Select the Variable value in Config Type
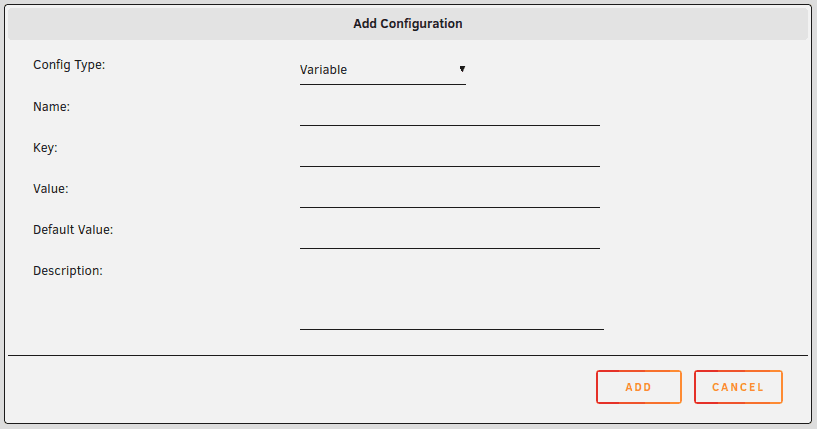Screen dimensions: 817x429 coord(324,70)
